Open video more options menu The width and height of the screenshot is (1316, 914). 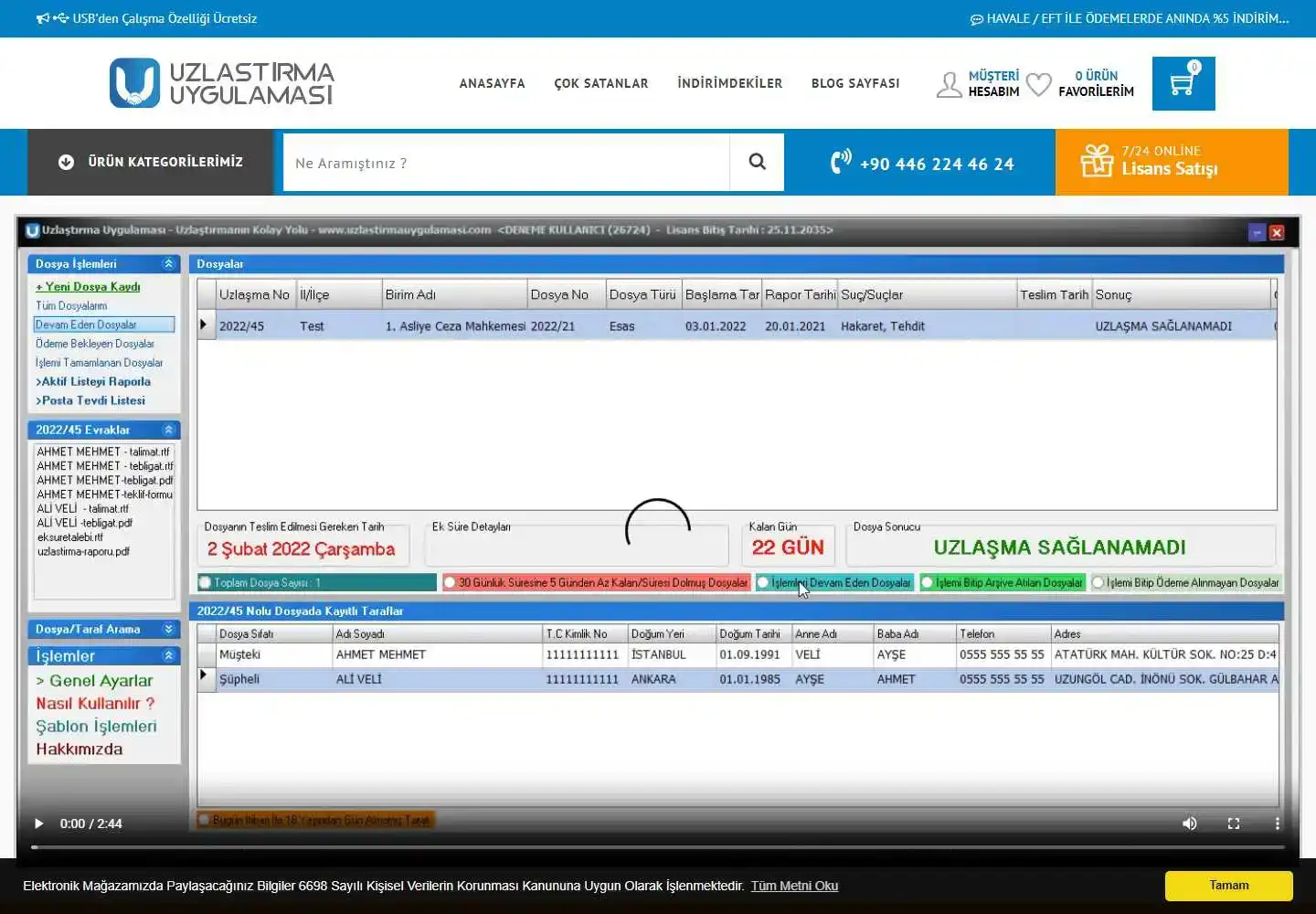pos(1277,824)
